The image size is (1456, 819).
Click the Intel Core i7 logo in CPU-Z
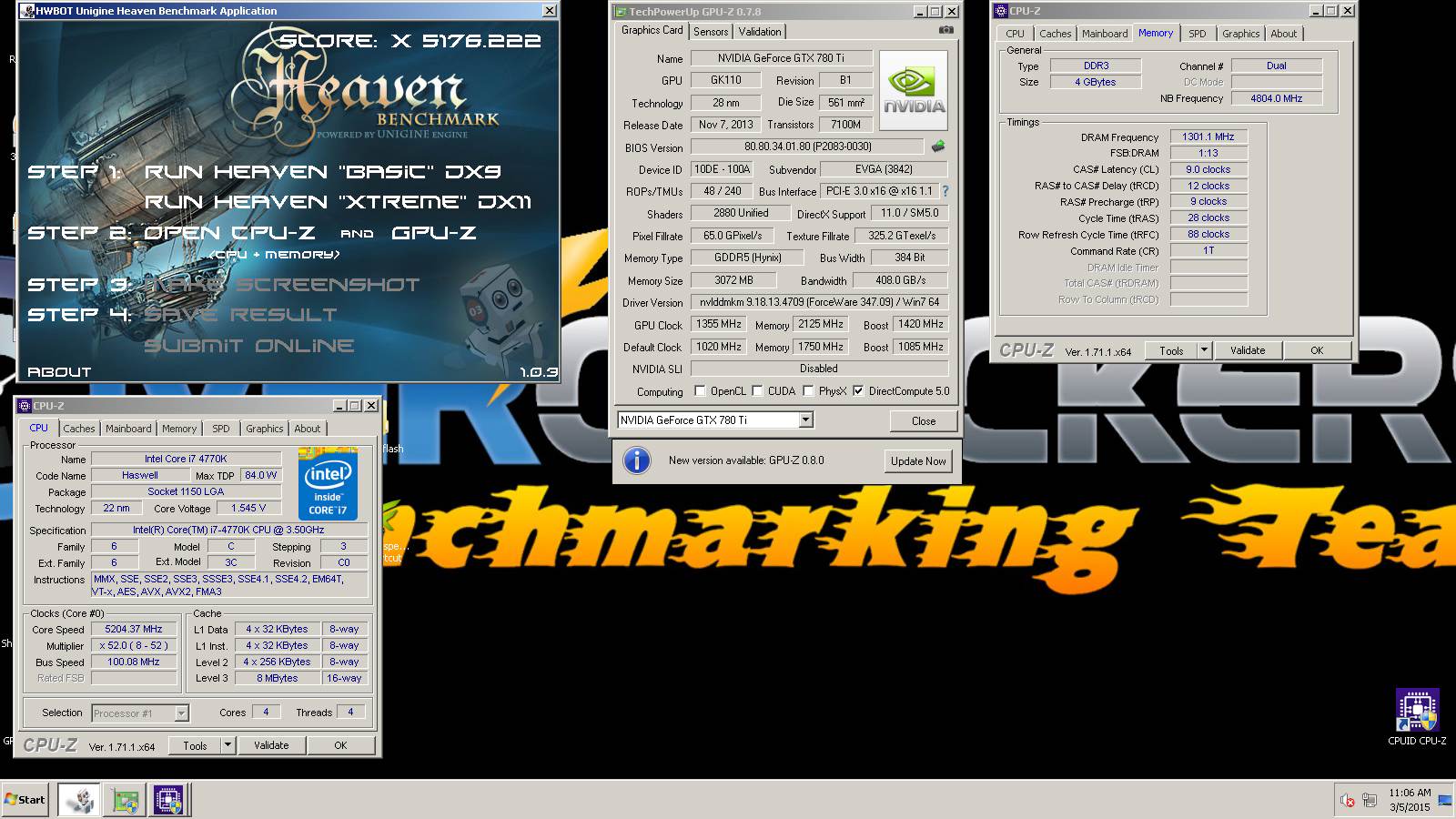tap(328, 484)
